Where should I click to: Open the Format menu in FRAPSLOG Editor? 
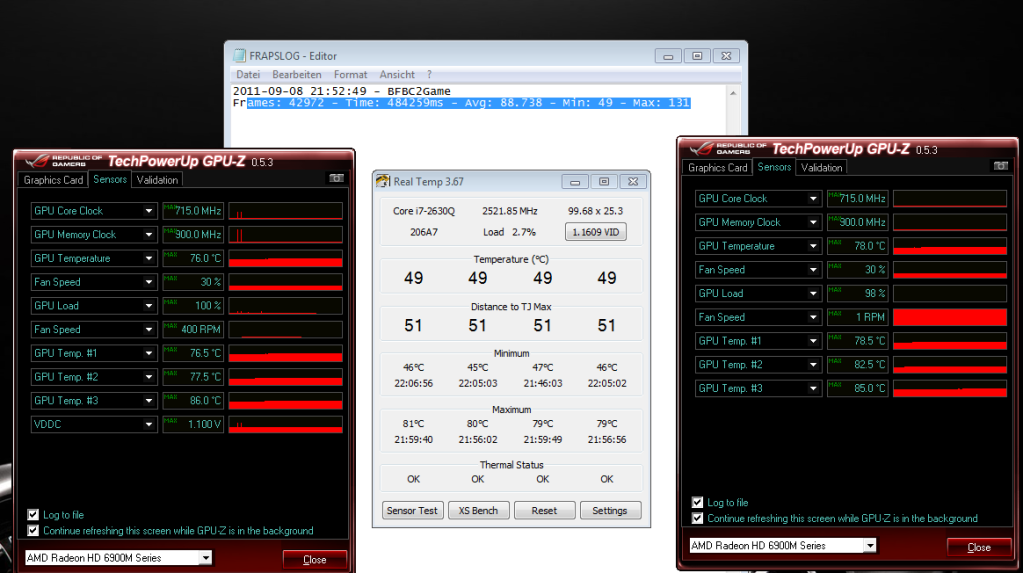[350, 74]
